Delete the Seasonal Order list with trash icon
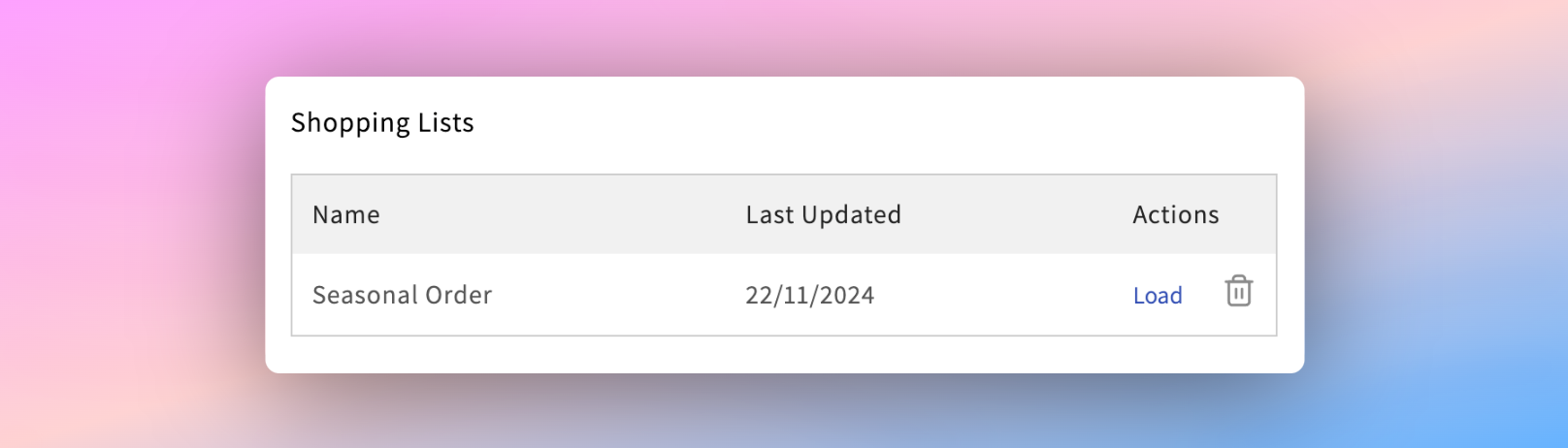The width and height of the screenshot is (1568, 448). pos(1238,291)
